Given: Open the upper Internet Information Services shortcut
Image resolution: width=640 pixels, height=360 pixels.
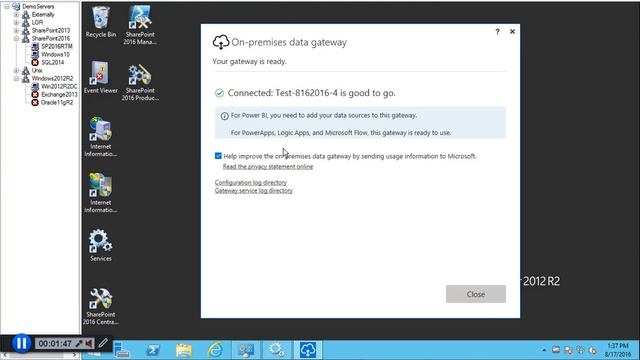Looking at the screenshot, I should [100, 137].
